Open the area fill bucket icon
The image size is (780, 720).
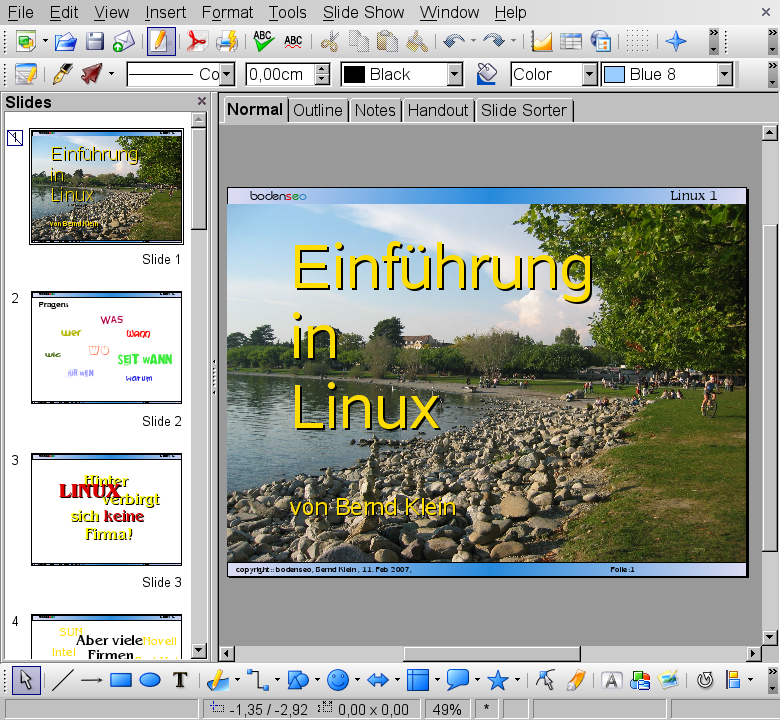tap(487, 75)
